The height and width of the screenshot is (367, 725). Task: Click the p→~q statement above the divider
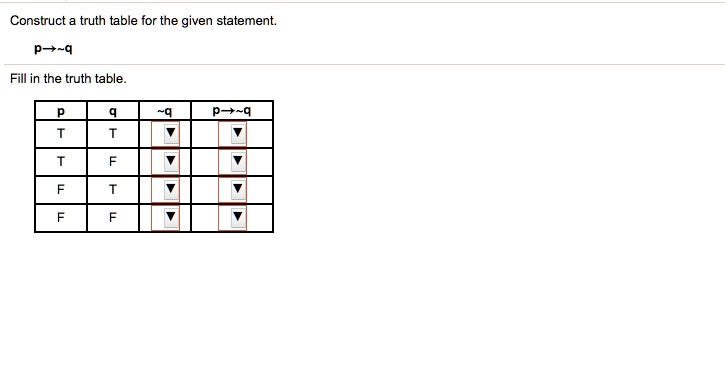(53, 49)
